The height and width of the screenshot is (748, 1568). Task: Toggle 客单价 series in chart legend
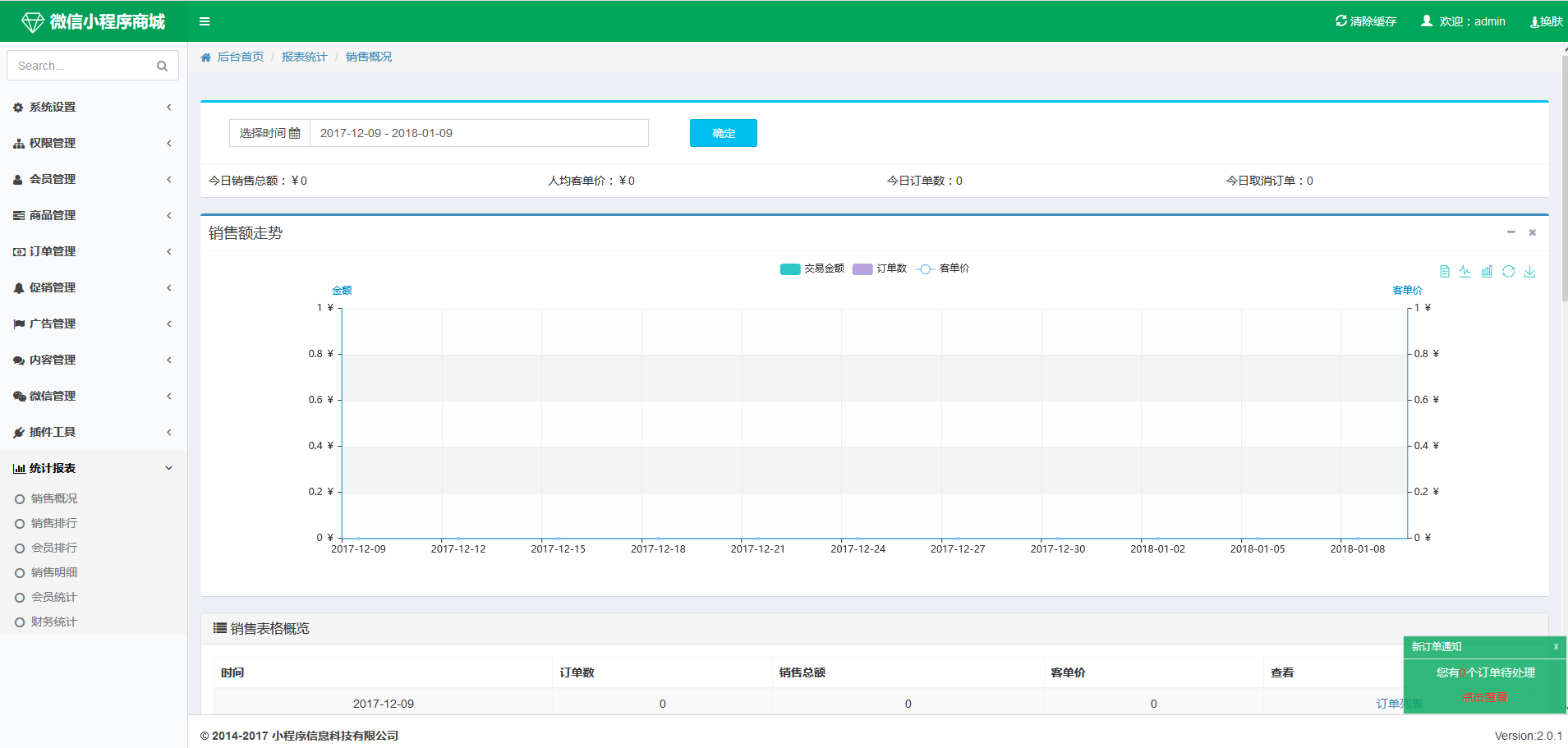[x=942, y=268]
